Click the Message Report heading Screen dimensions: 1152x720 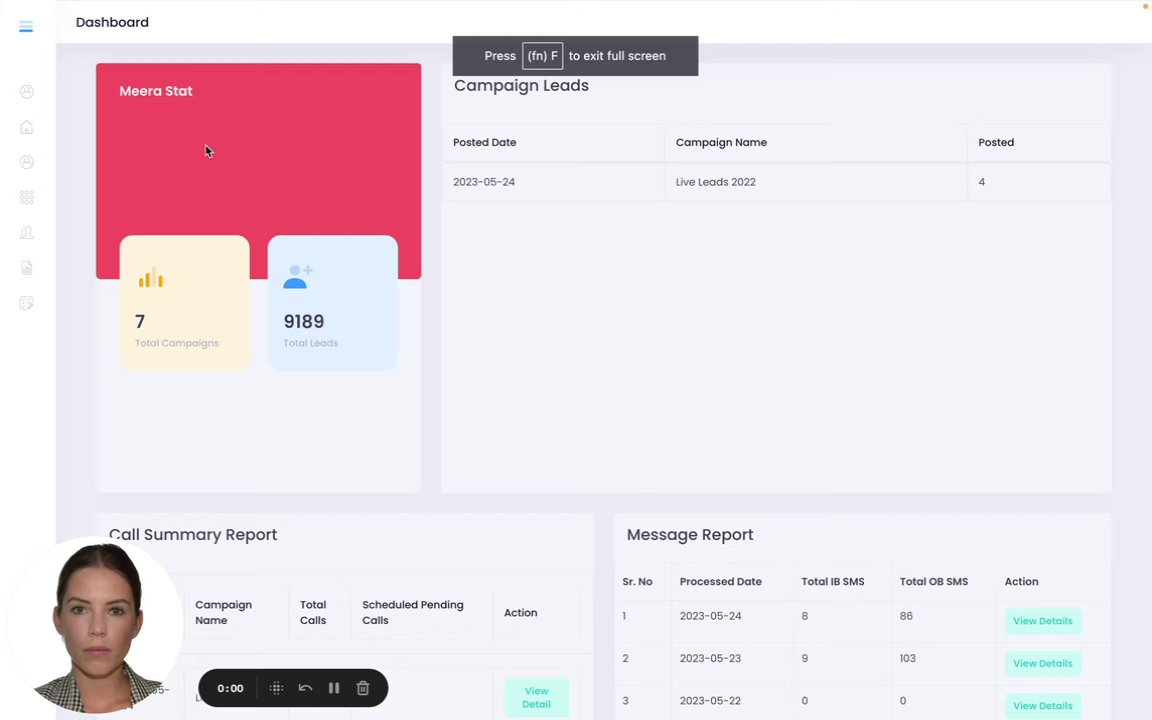690,535
